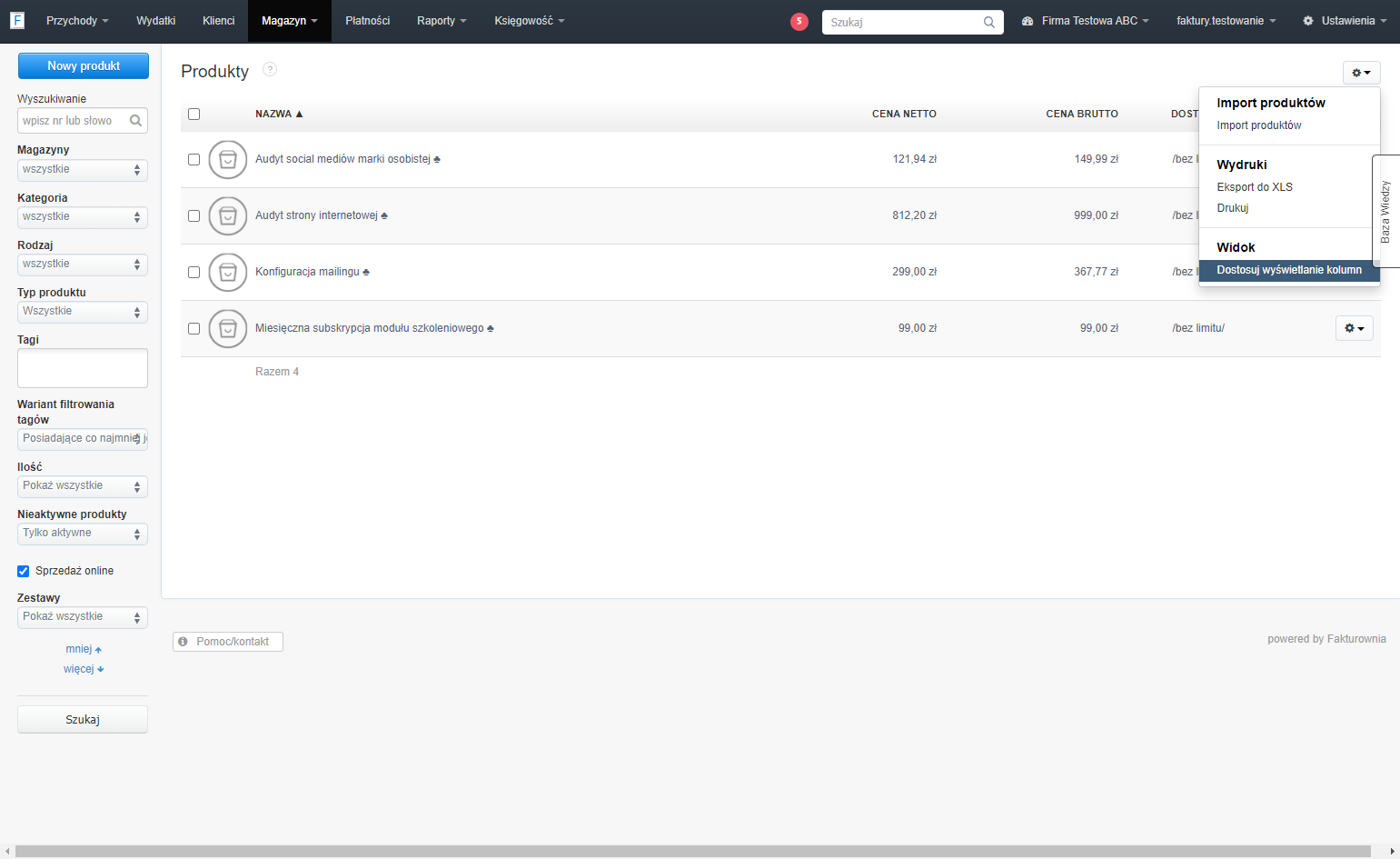Open the faktury.testowanie user menu

click(x=1226, y=21)
